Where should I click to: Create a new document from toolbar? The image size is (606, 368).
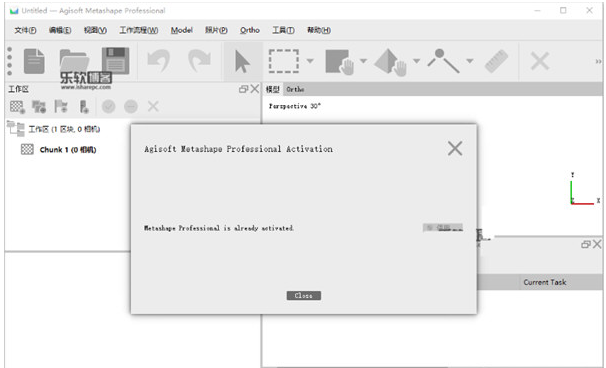coord(34,61)
